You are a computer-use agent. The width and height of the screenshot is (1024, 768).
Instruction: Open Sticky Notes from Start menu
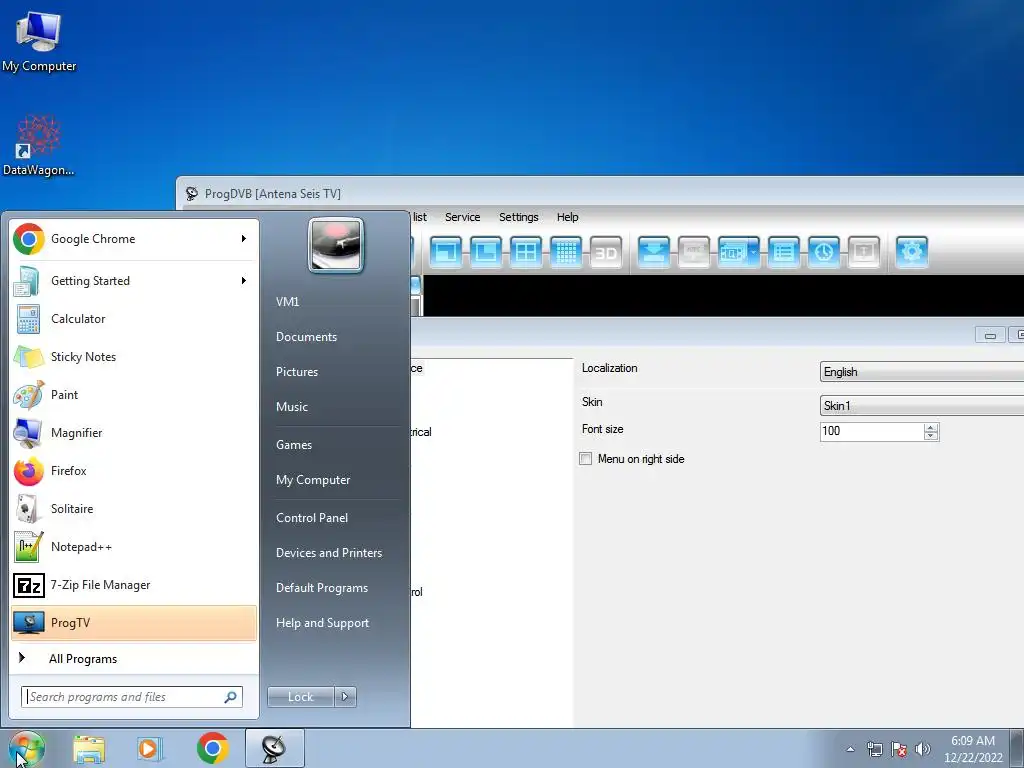tap(134, 357)
